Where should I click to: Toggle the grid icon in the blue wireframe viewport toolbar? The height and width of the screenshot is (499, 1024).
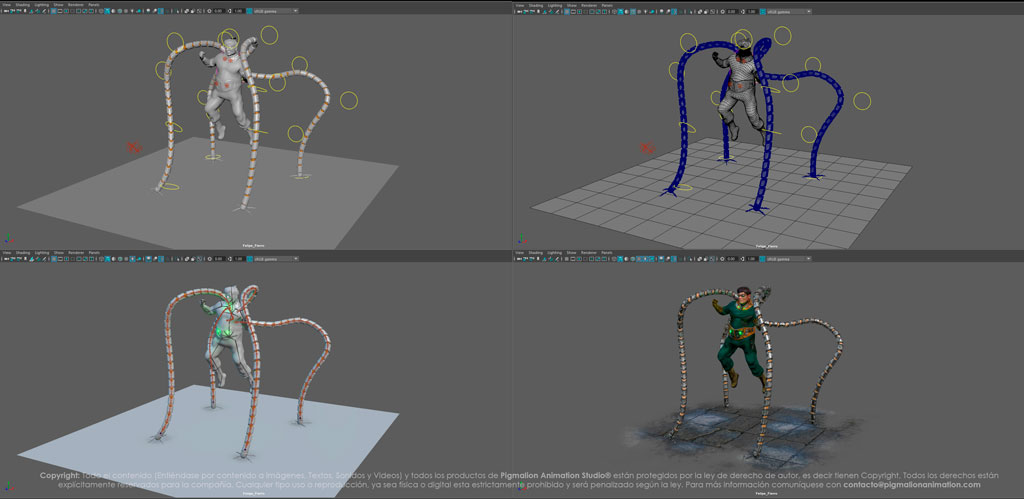tap(567, 11)
